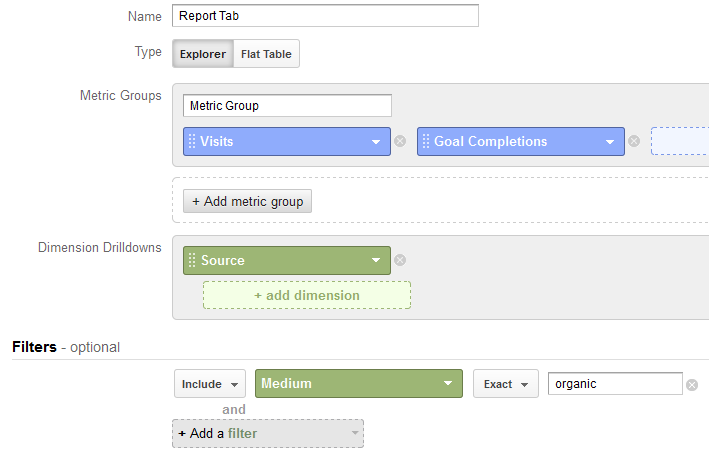Remove the Source dimension
The height and width of the screenshot is (452, 709).
pyautogui.click(x=400, y=261)
